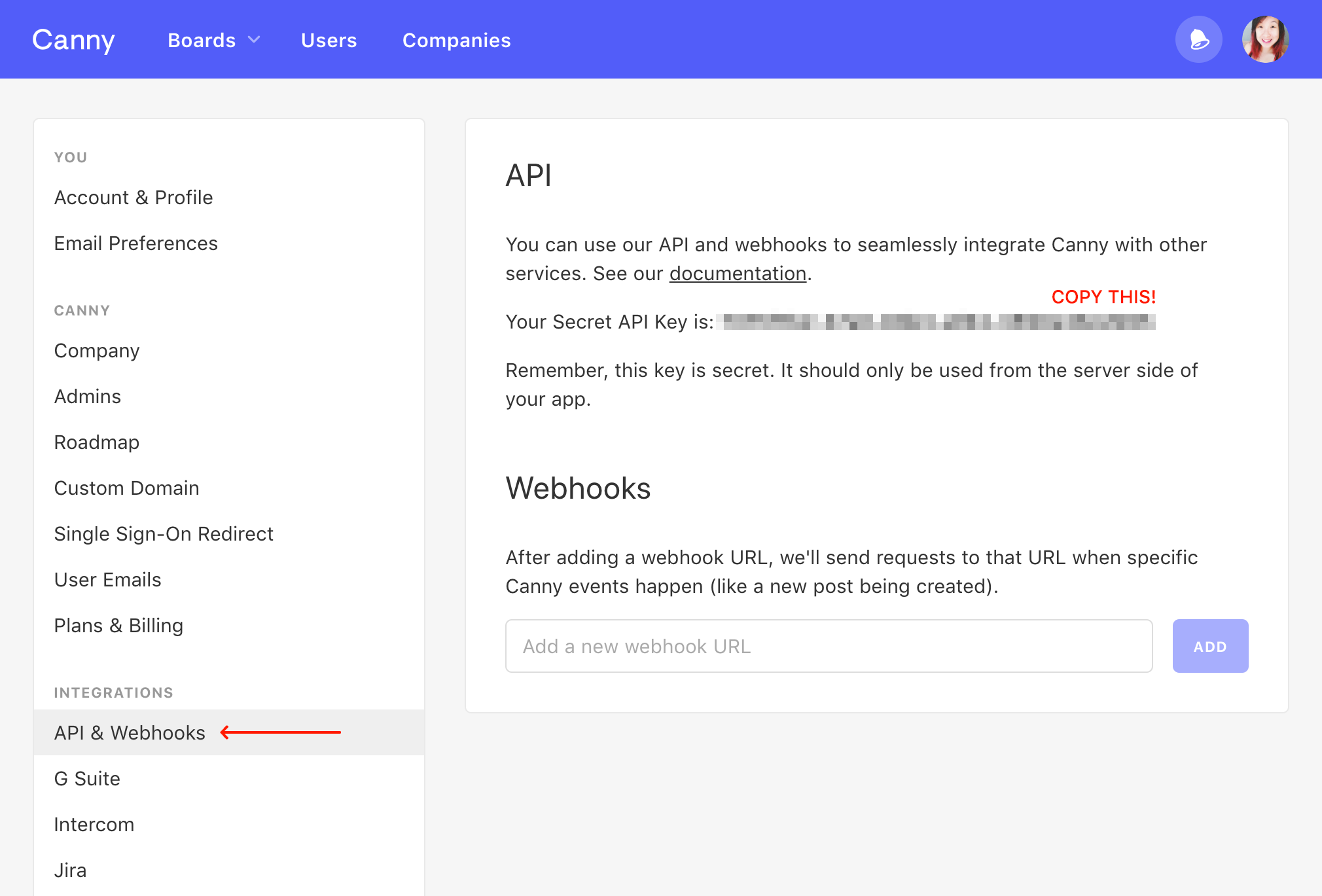Click the YOU section label
Viewport: 1322px width, 896px height.
[x=71, y=157]
